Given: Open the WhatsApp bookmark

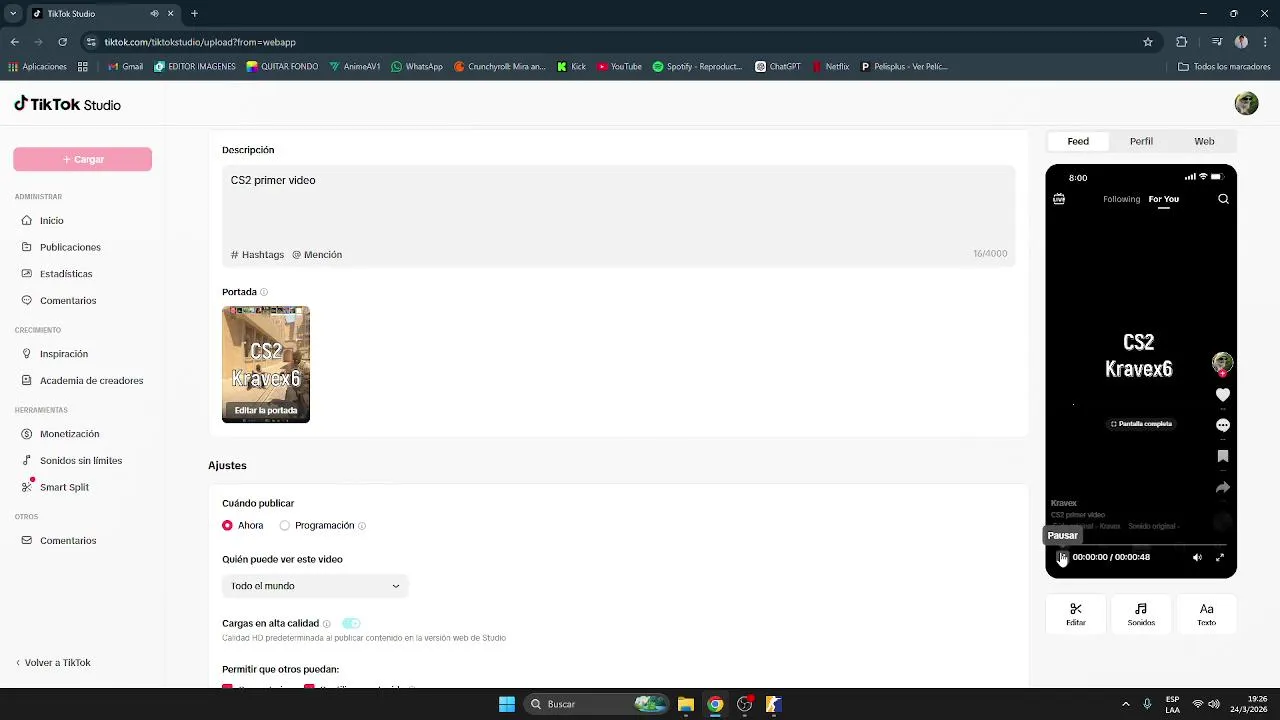Looking at the screenshot, I should click(x=416, y=67).
